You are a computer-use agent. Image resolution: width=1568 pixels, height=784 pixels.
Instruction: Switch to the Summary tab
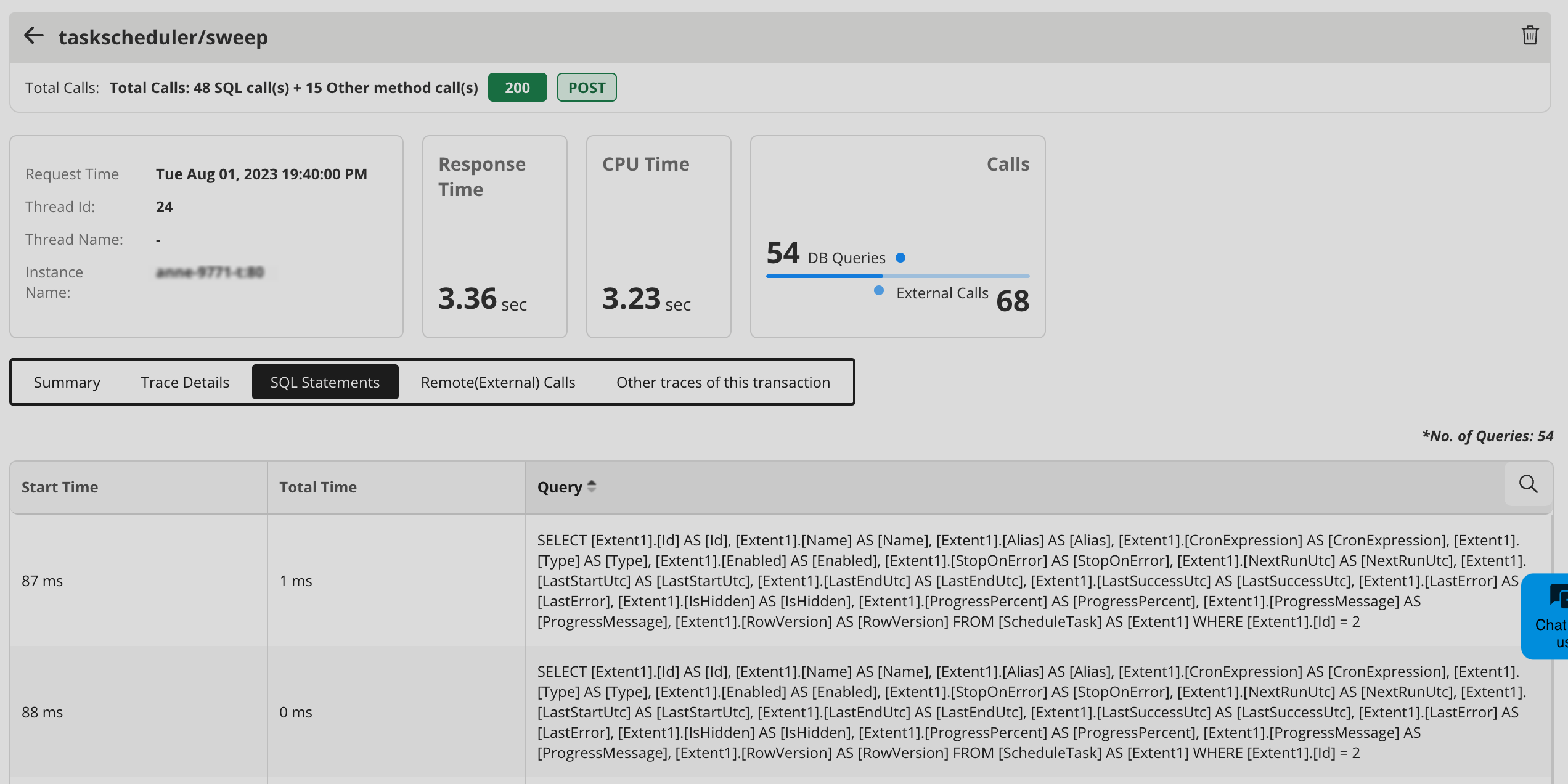pyautogui.click(x=67, y=382)
